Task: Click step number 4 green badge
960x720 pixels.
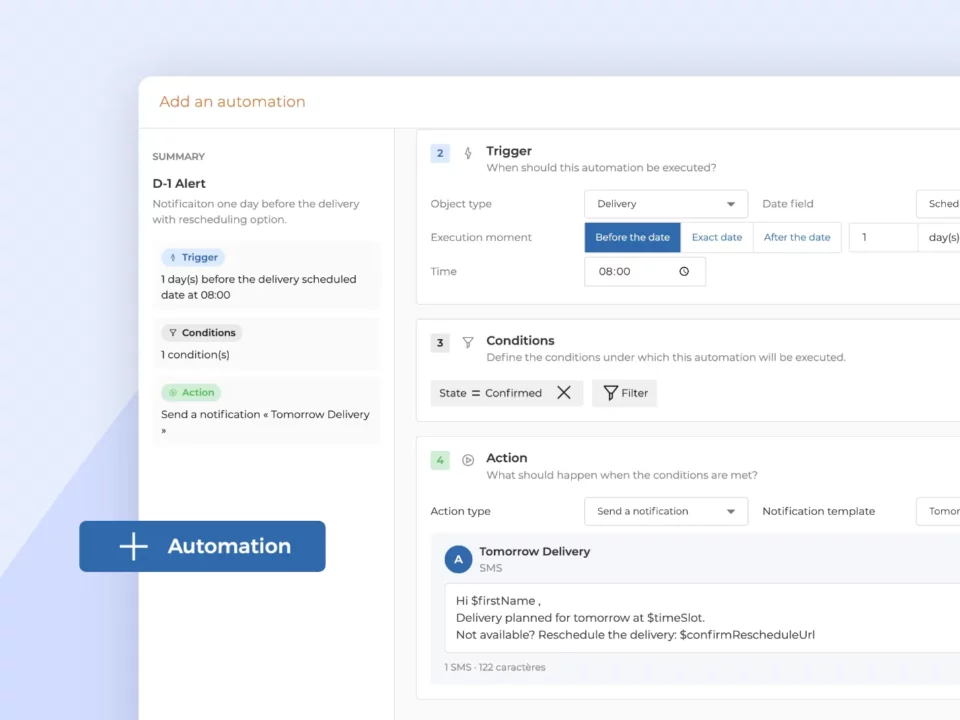Action: coord(440,460)
